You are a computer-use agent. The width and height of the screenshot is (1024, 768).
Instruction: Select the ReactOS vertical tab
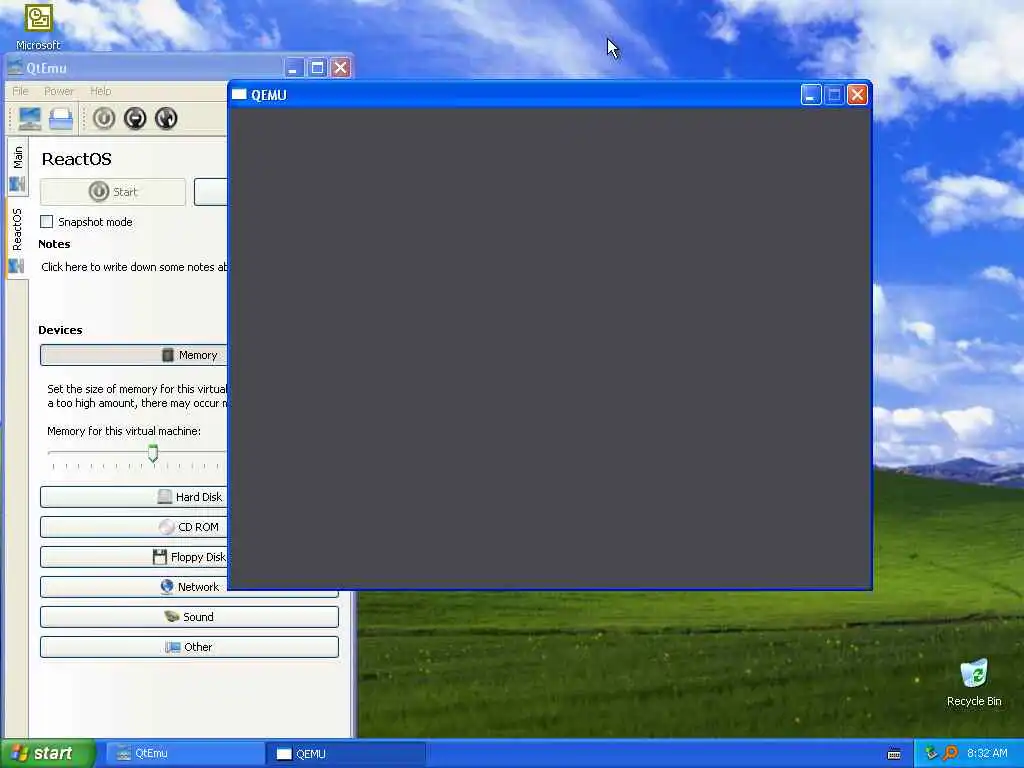coord(18,239)
